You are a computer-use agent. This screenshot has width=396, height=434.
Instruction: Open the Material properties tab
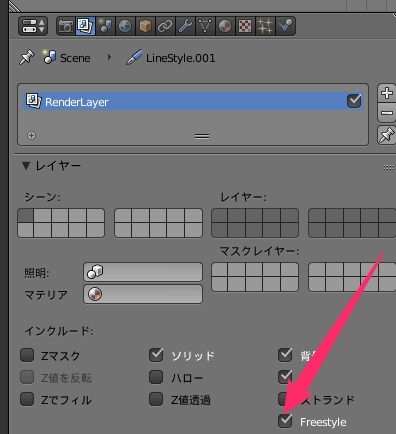coord(225,26)
